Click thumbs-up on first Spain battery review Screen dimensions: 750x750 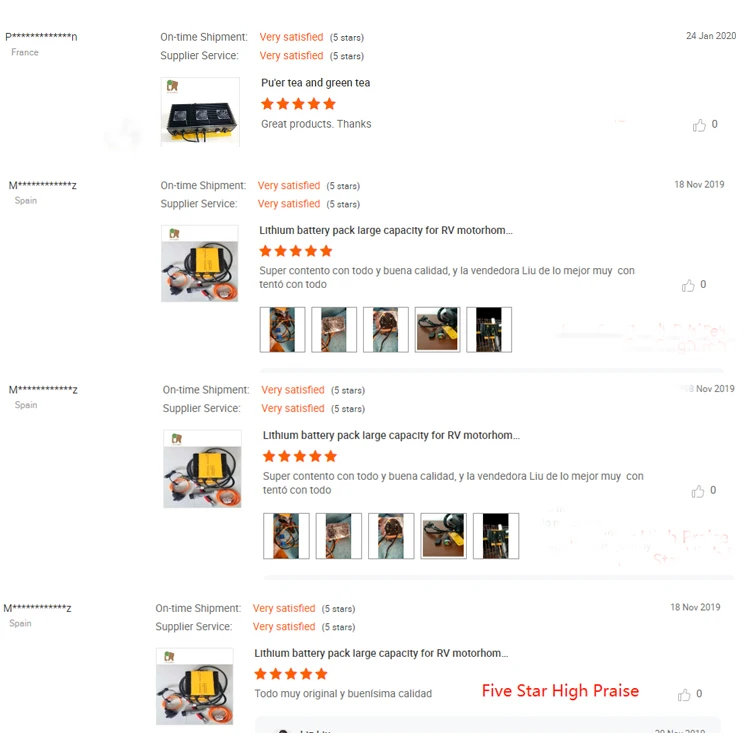688,286
